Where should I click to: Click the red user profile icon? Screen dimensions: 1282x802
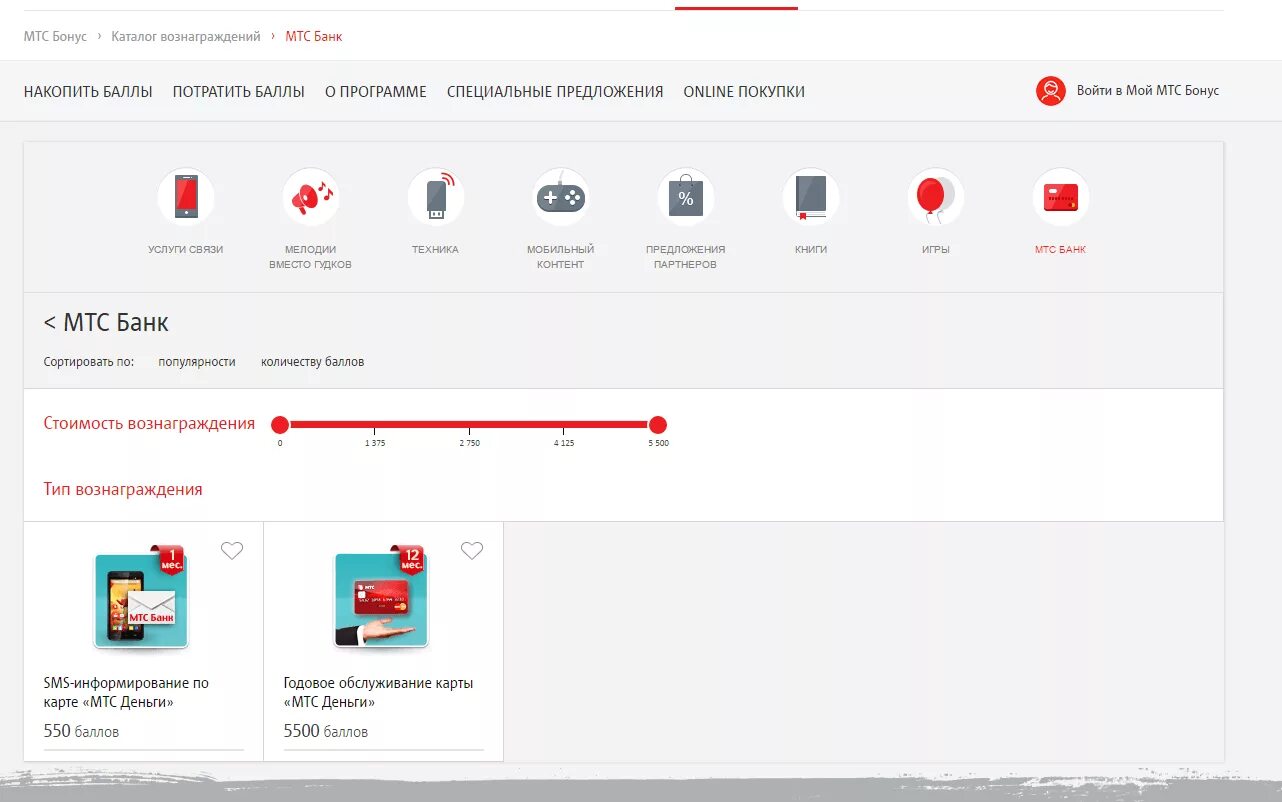coord(1051,91)
